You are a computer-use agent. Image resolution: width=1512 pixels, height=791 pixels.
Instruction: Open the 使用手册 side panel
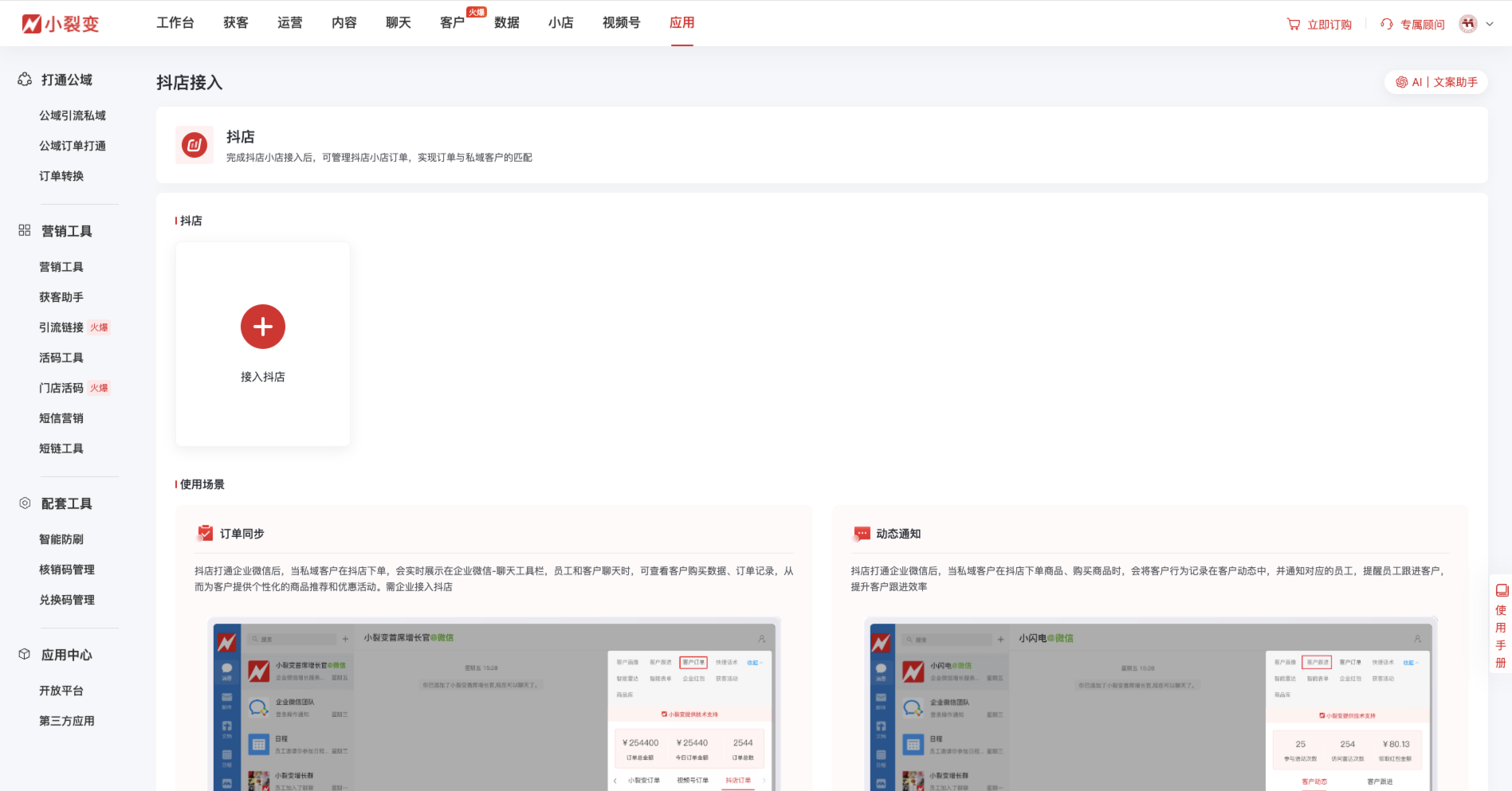(1501, 625)
